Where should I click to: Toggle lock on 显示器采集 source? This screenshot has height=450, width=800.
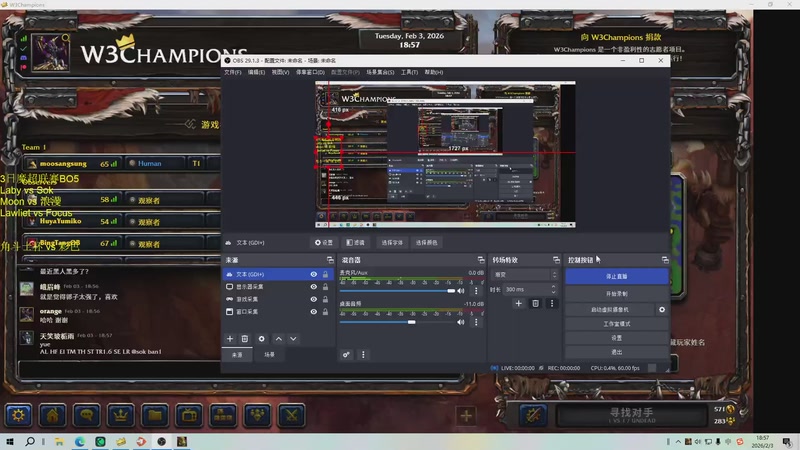(326, 287)
